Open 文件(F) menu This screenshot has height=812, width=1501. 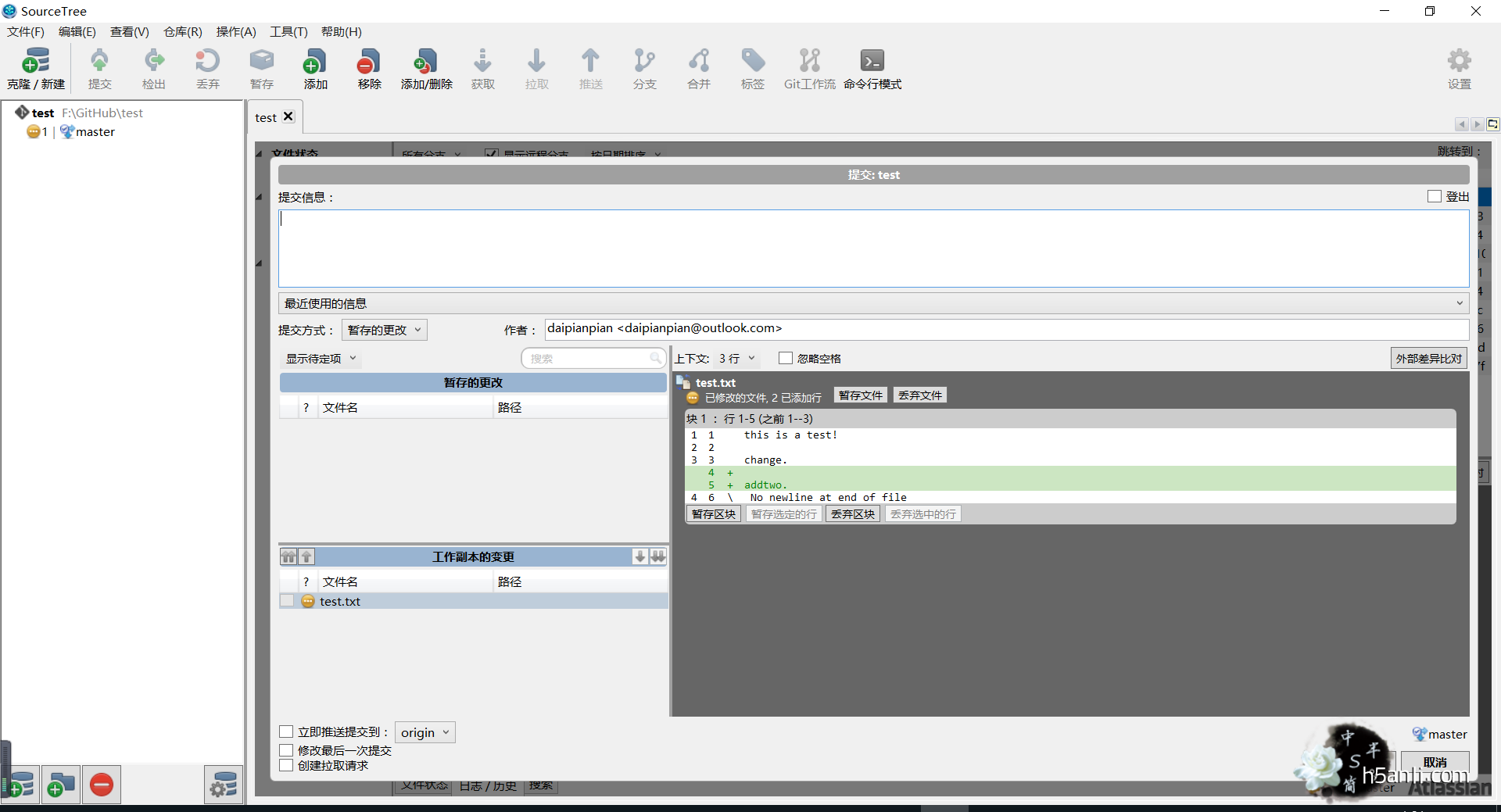pos(26,31)
